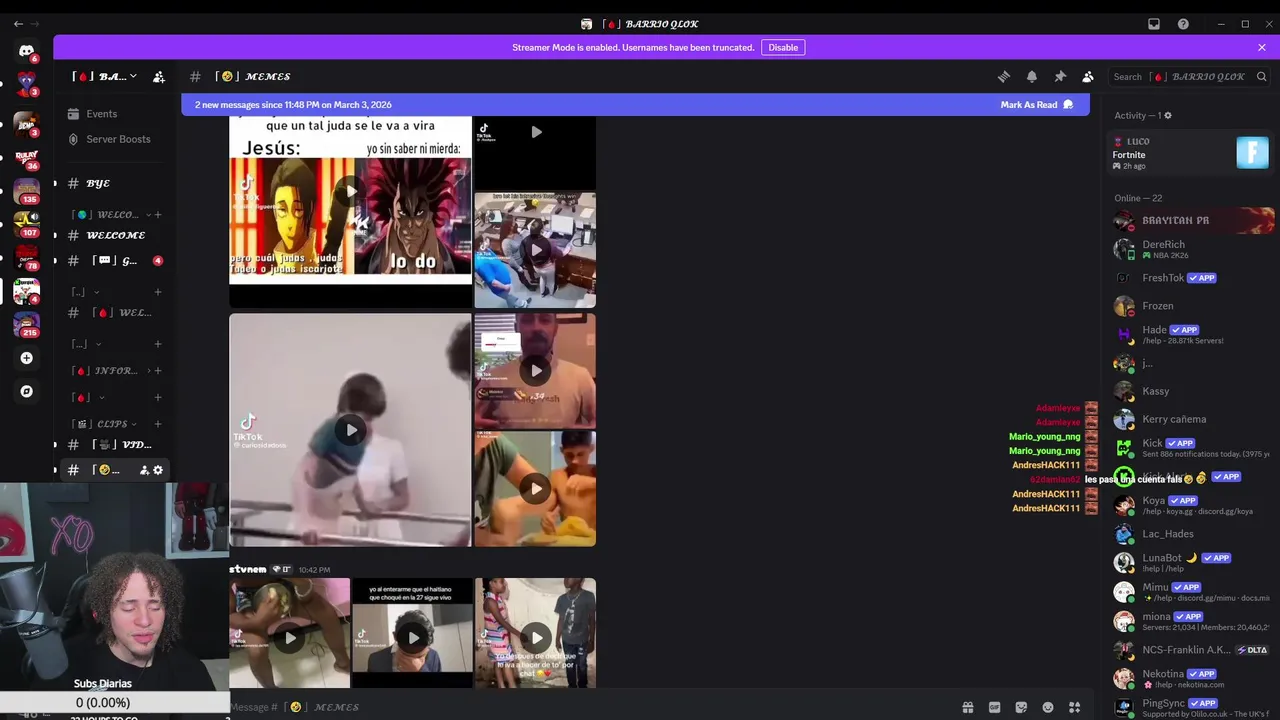Open FreshTok app profile
1280x720 pixels.
(1191, 278)
